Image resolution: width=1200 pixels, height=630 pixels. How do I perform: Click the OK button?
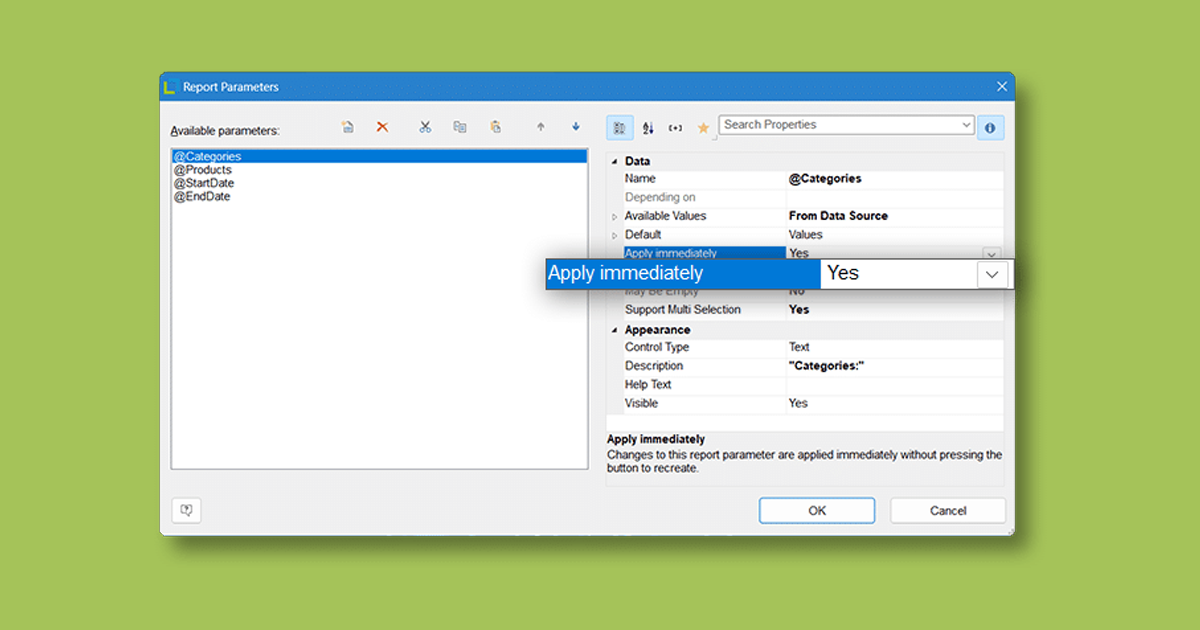click(816, 510)
